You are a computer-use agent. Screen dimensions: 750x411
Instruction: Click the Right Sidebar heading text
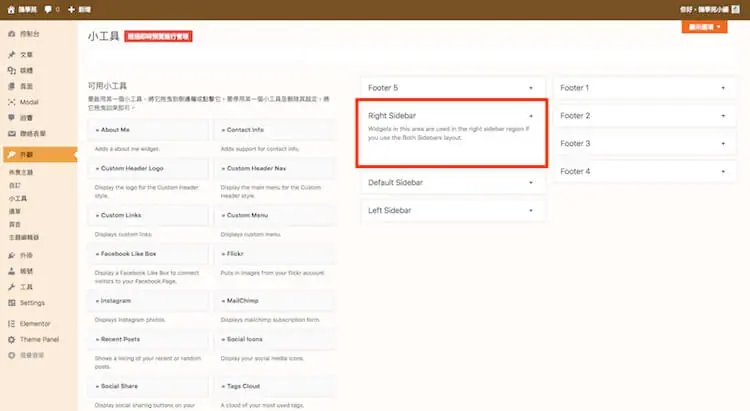point(392,116)
